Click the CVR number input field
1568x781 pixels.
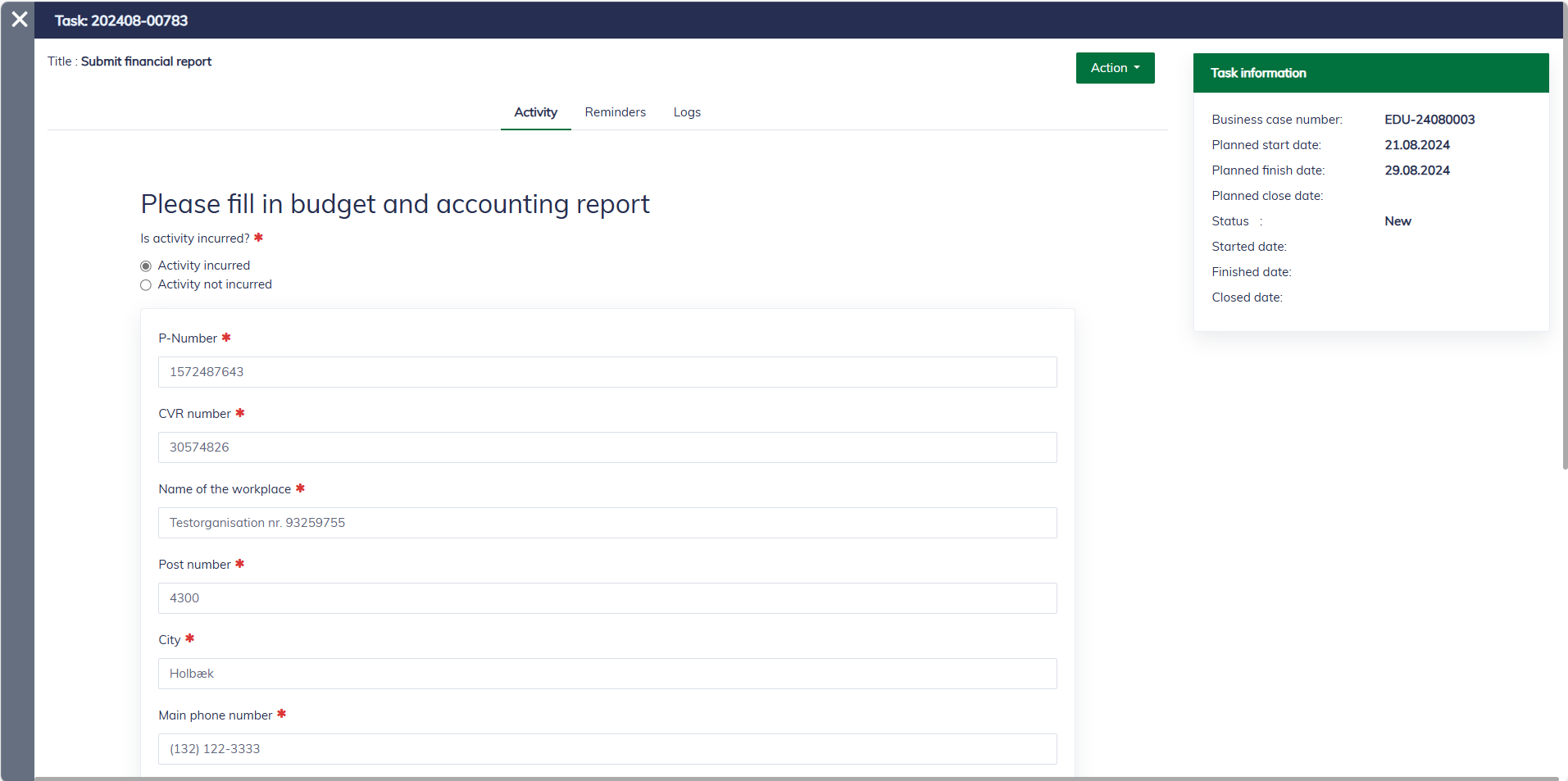[607, 447]
